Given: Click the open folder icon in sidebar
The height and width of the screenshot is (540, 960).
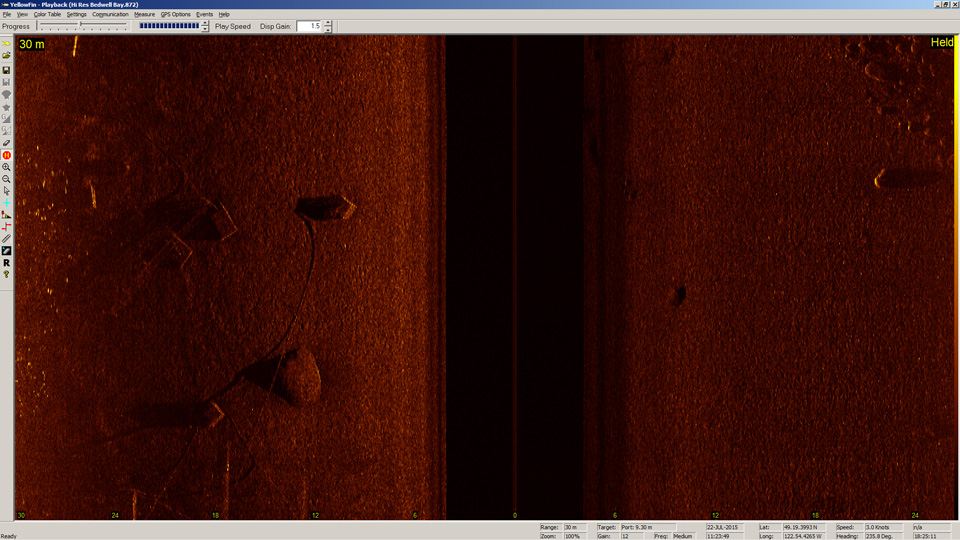Looking at the screenshot, I should click(6, 56).
